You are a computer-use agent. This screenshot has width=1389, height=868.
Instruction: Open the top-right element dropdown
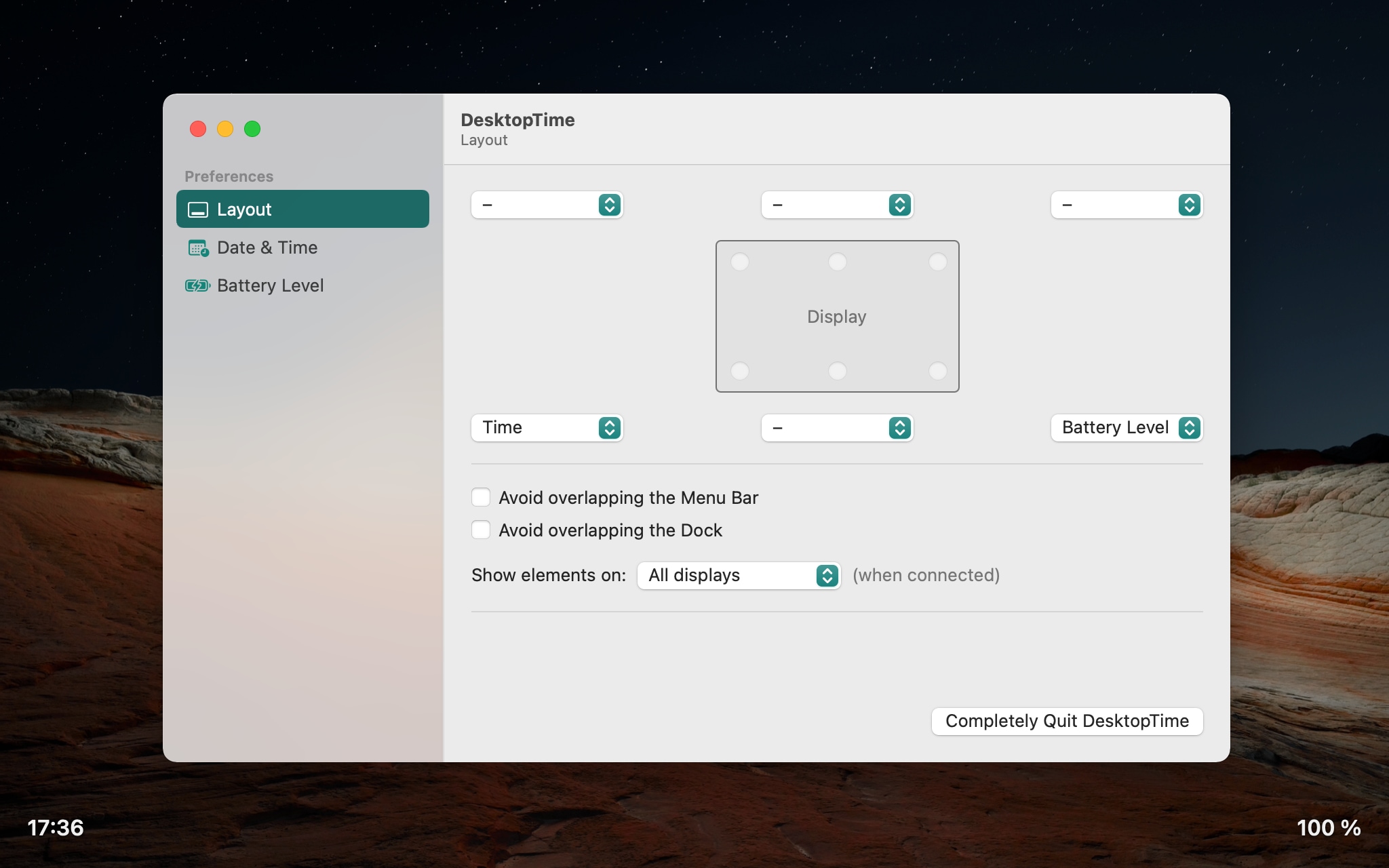(1127, 205)
